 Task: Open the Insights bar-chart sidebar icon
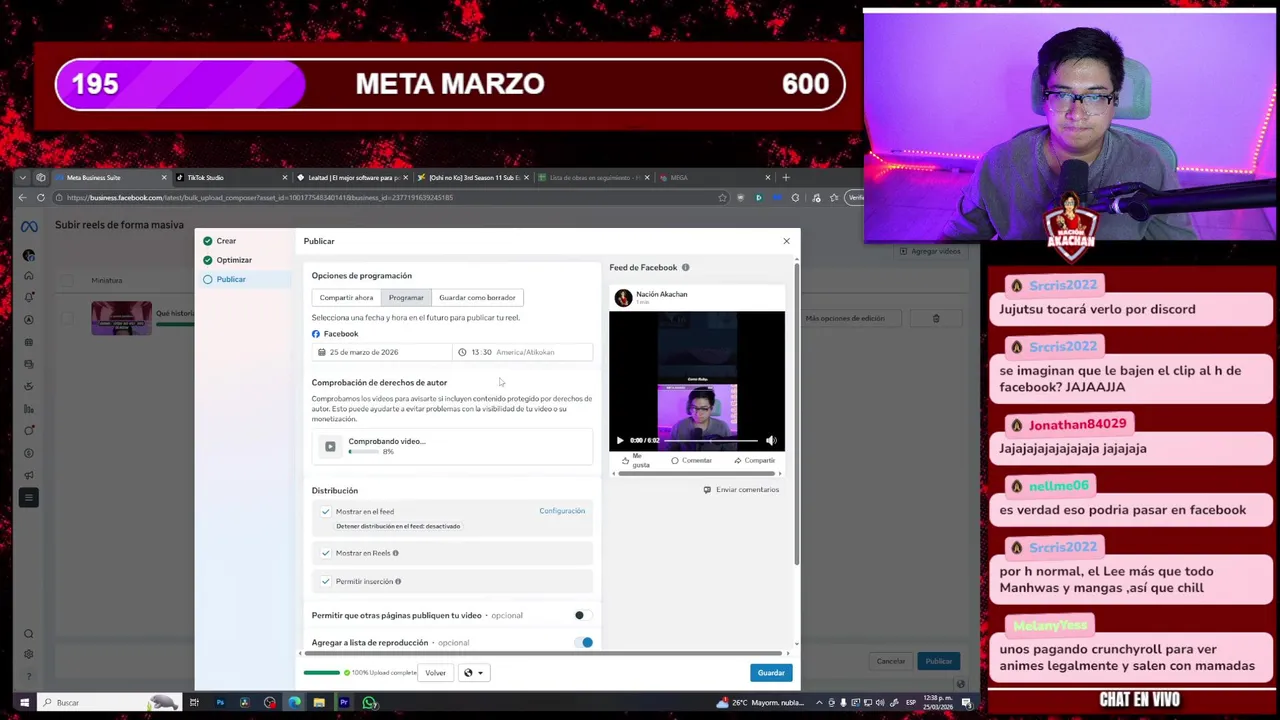tap(29, 408)
